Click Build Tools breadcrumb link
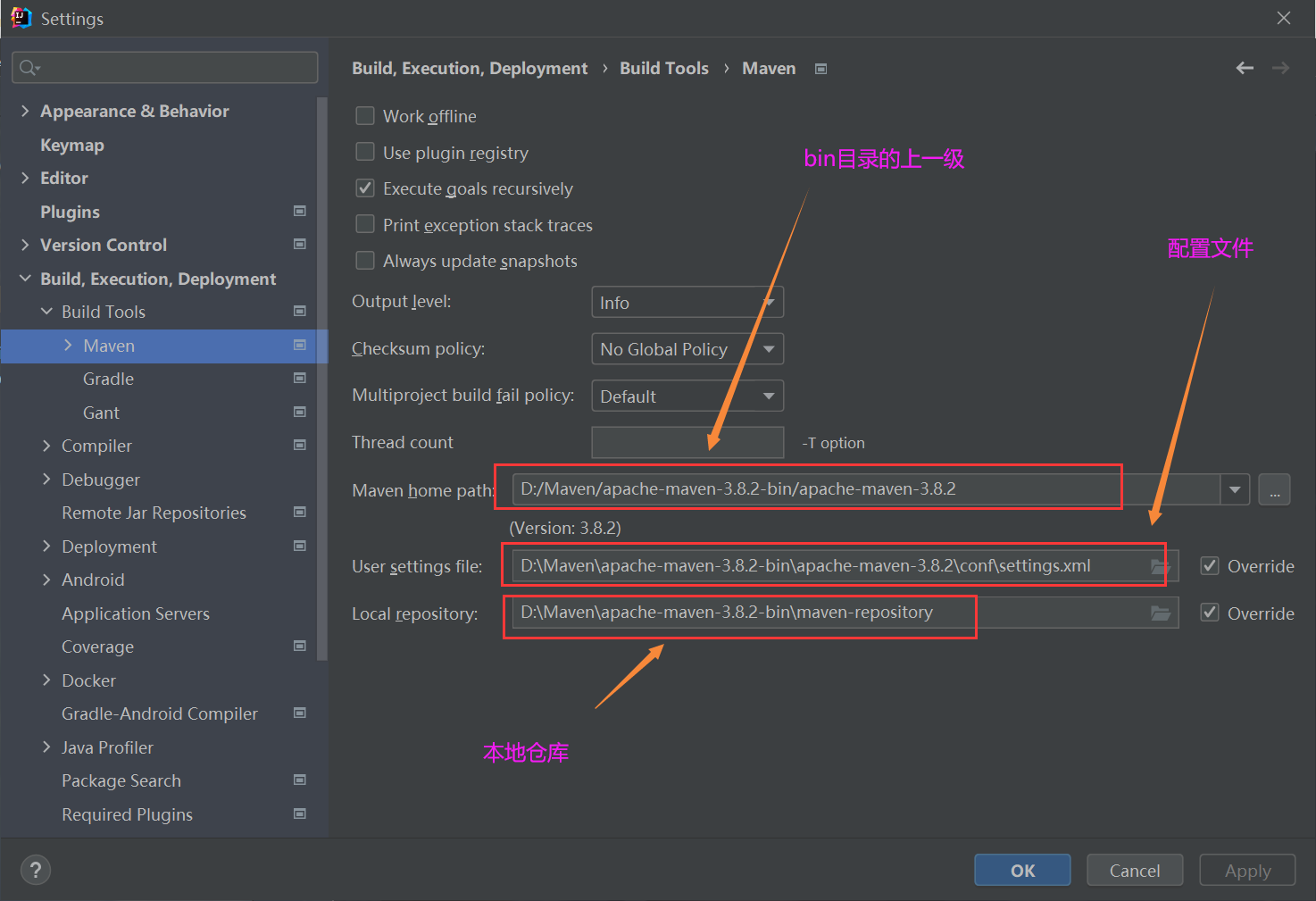Image resolution: width=1316 pixels, height=901 pixels. tap(664, 68)
